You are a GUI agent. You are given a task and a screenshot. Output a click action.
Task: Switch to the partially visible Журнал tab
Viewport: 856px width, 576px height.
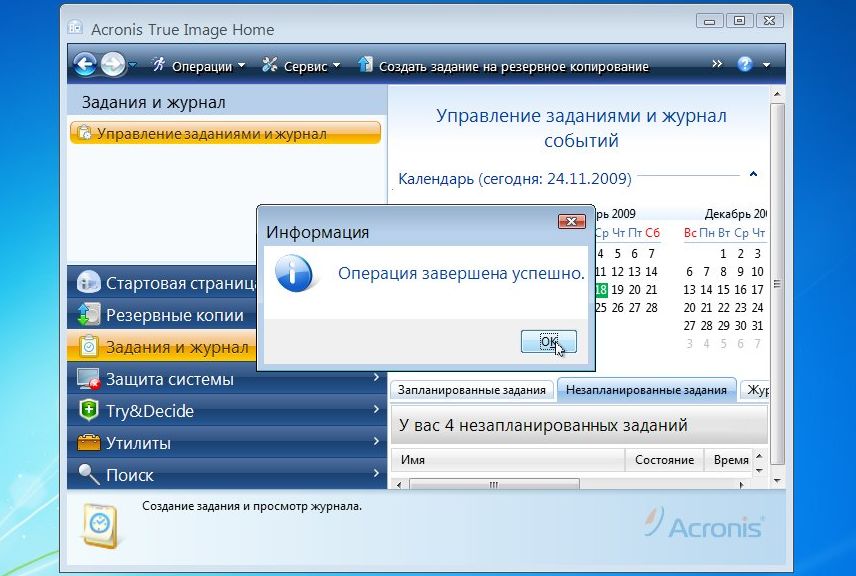(x=756, y=390)
